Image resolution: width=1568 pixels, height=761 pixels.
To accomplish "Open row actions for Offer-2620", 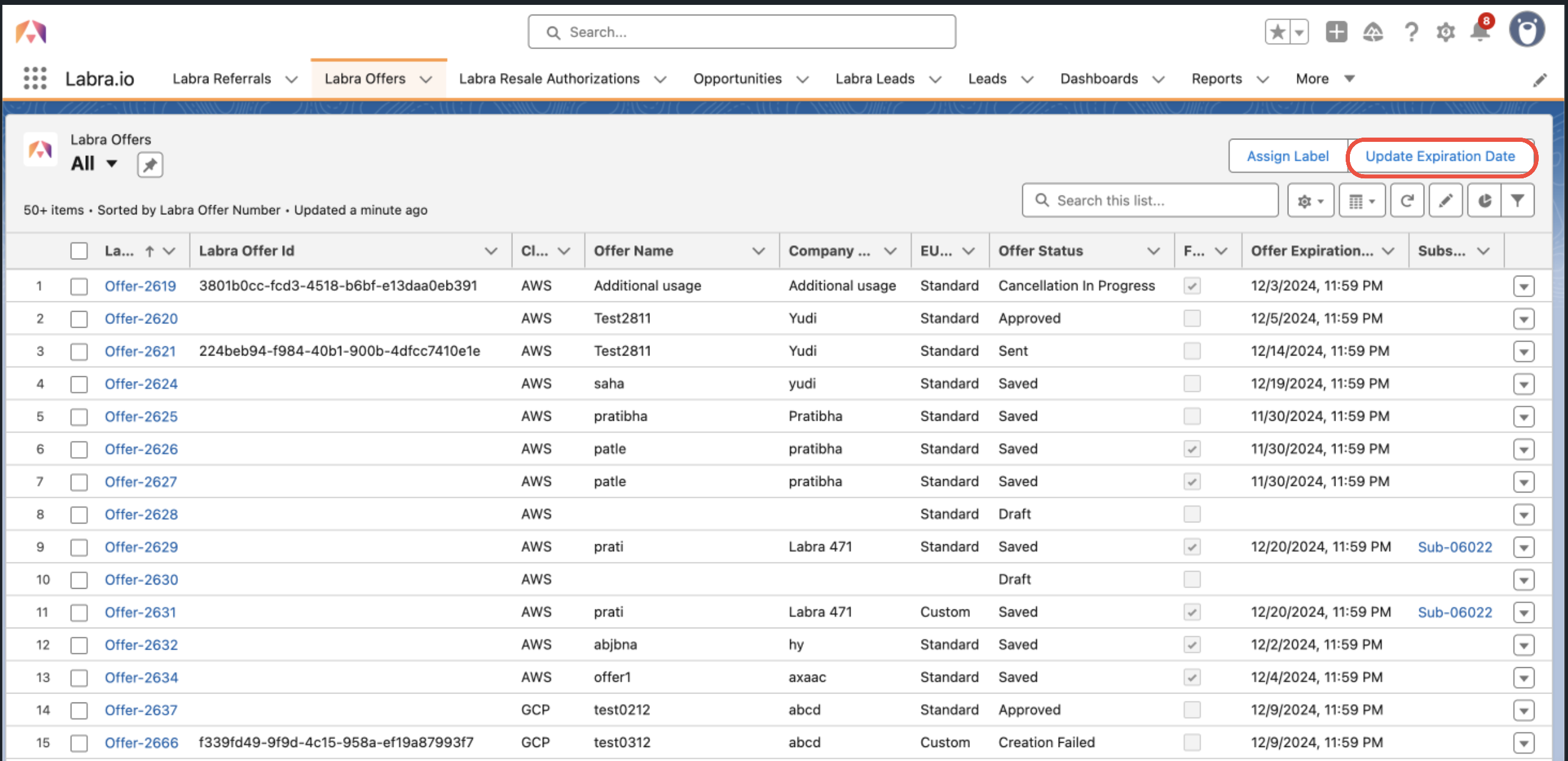I will [1523, 318].
